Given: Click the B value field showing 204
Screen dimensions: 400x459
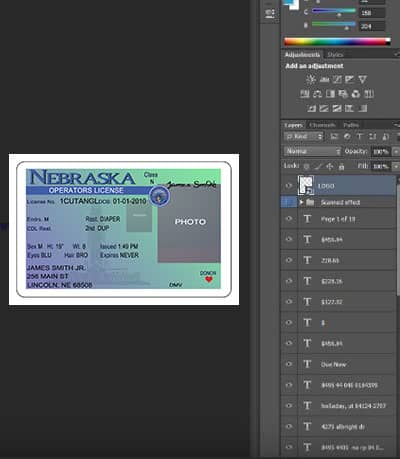Looking at the screenshot, I should 372,26.
